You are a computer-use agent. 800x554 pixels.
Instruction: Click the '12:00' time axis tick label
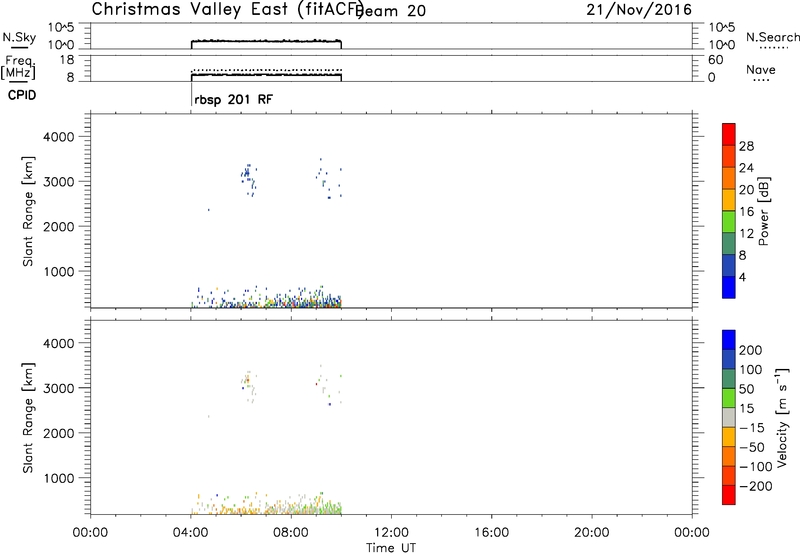pyautogui.click(x=391, y=533)
